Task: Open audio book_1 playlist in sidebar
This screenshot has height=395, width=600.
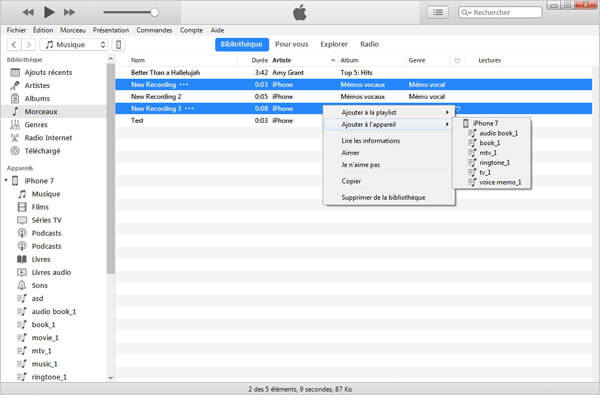Action: click(54, 312)
